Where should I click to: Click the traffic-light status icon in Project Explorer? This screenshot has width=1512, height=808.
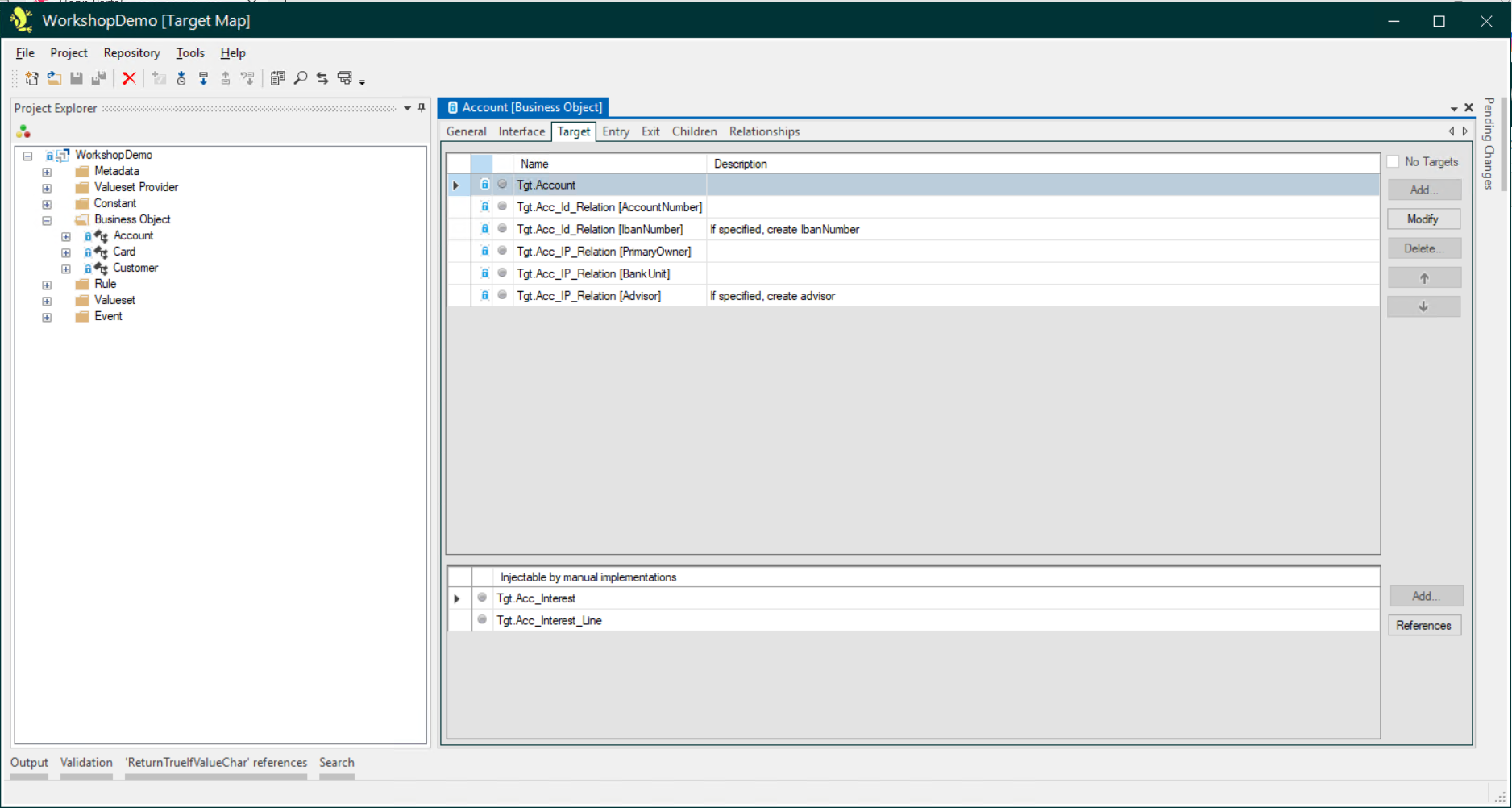(x=23, y=131)
